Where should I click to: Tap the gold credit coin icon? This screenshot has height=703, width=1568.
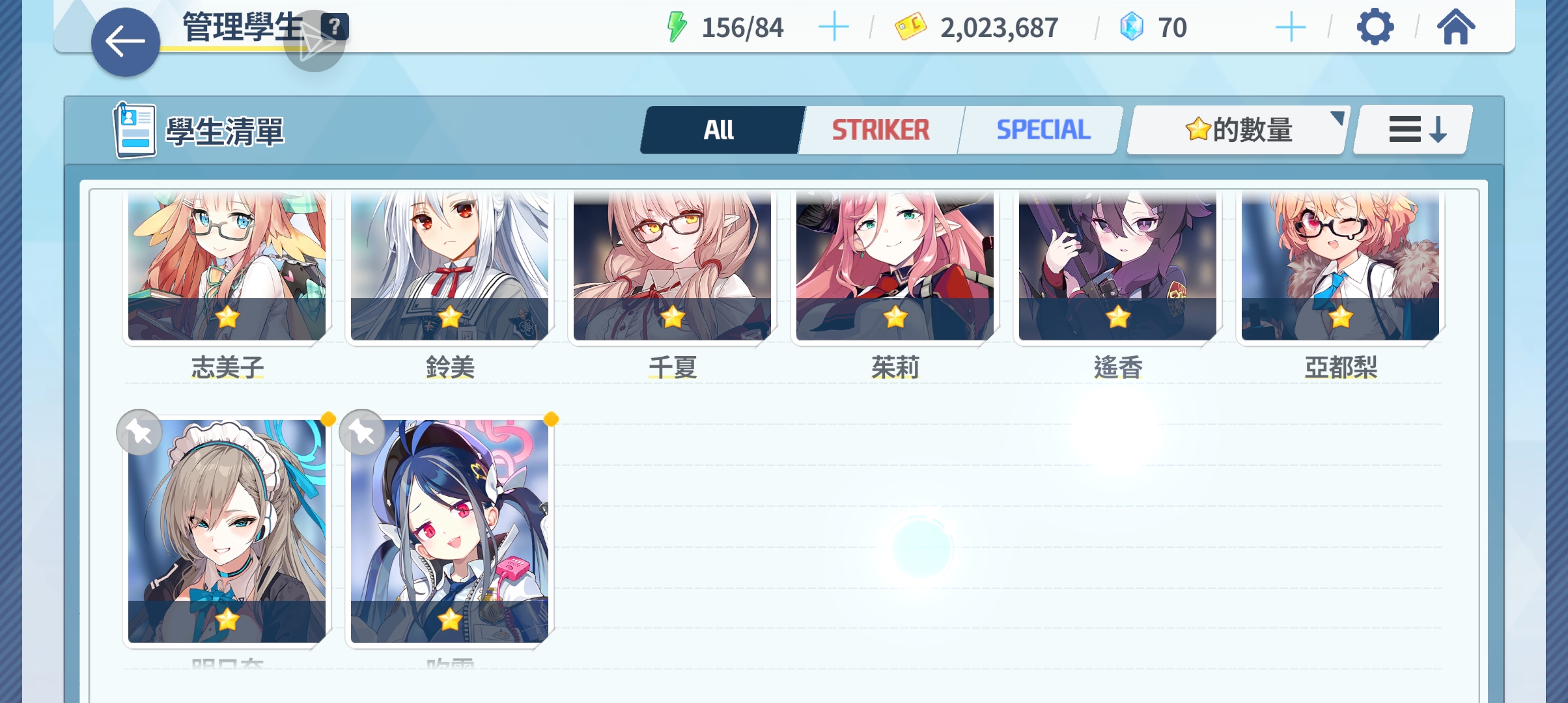(x=910, y=27)
